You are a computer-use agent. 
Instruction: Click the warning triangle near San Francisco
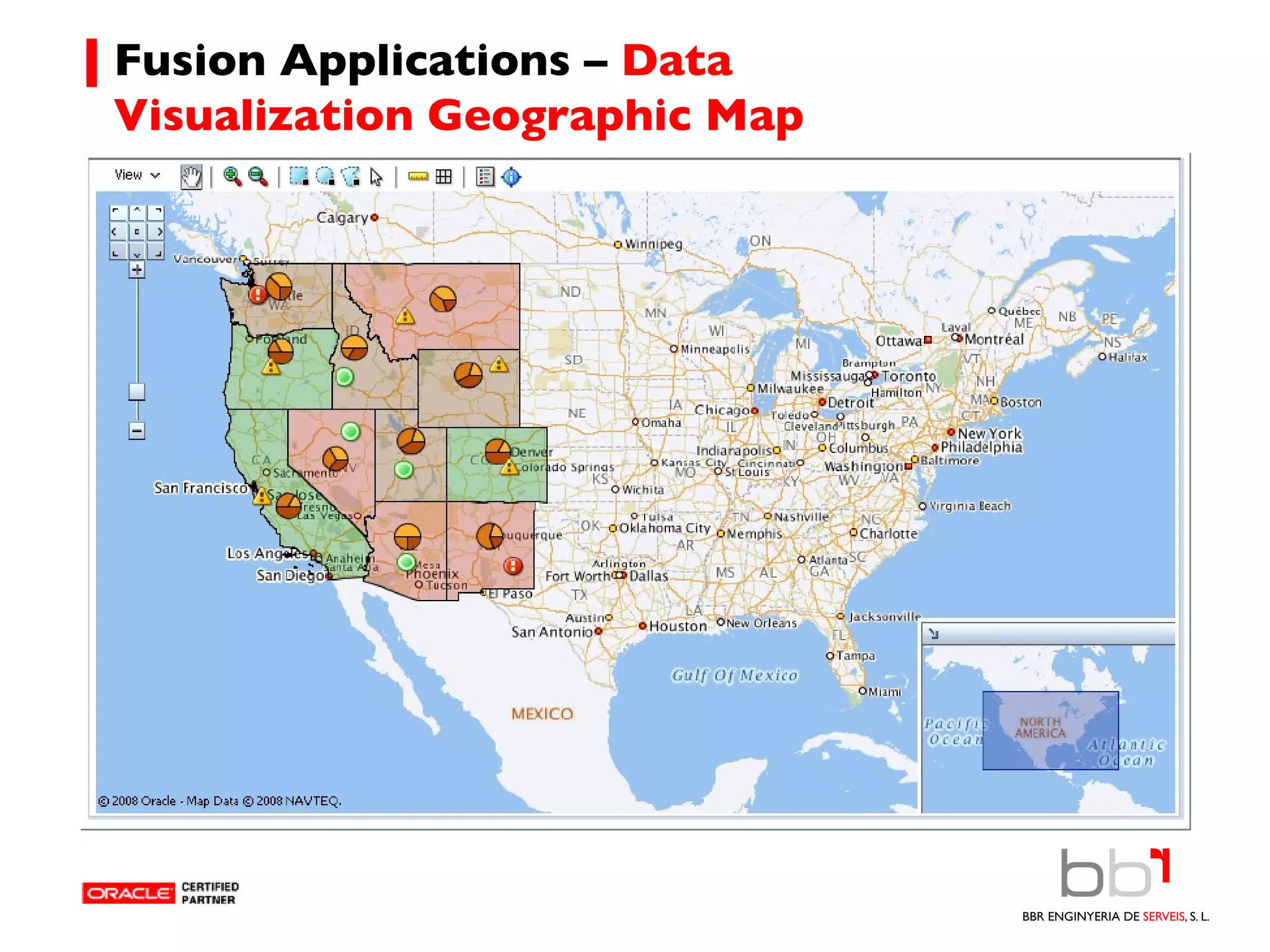pos(261,496)
